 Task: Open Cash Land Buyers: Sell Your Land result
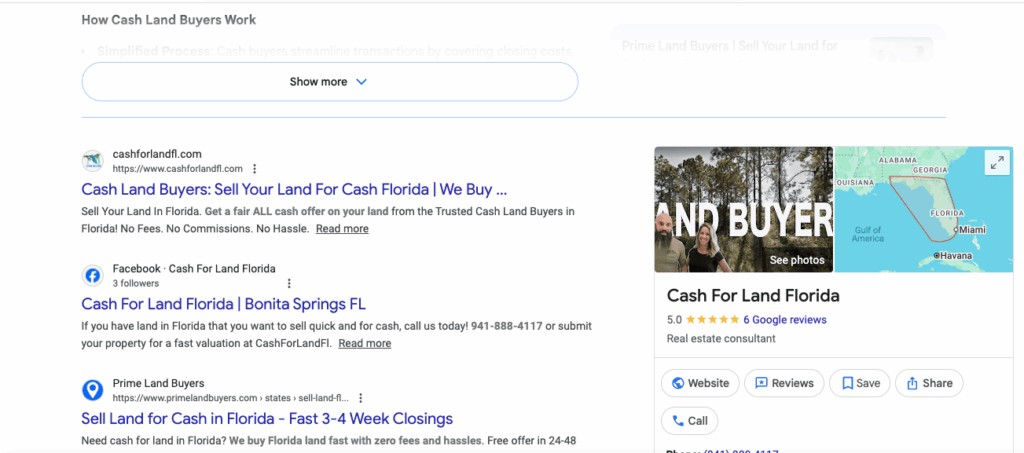pos(294,190)
